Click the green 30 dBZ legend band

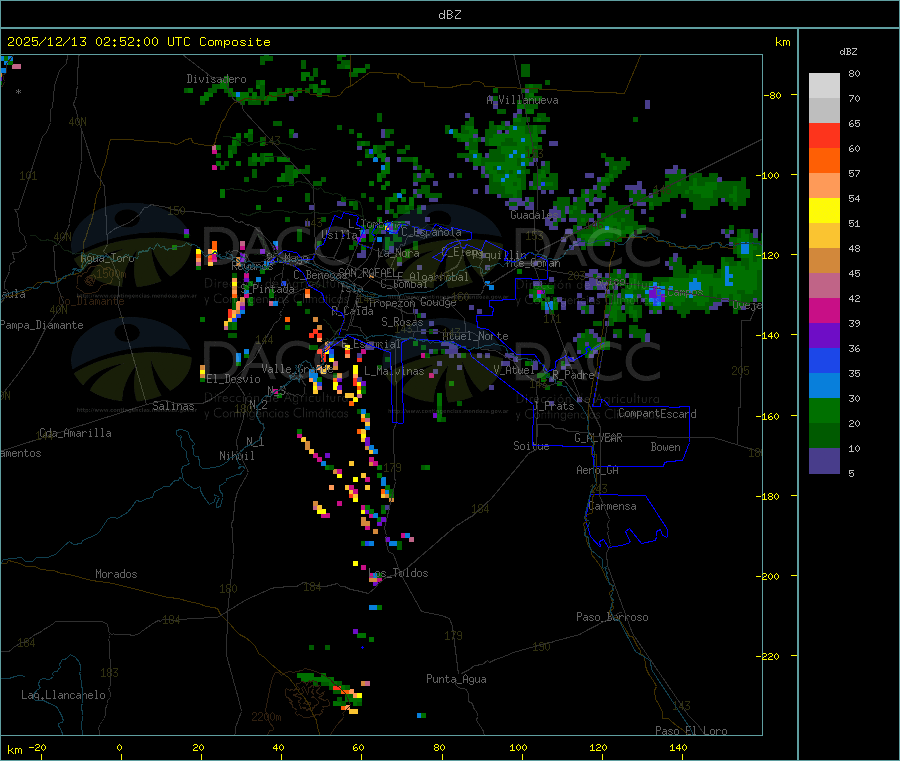coord(824,410)
